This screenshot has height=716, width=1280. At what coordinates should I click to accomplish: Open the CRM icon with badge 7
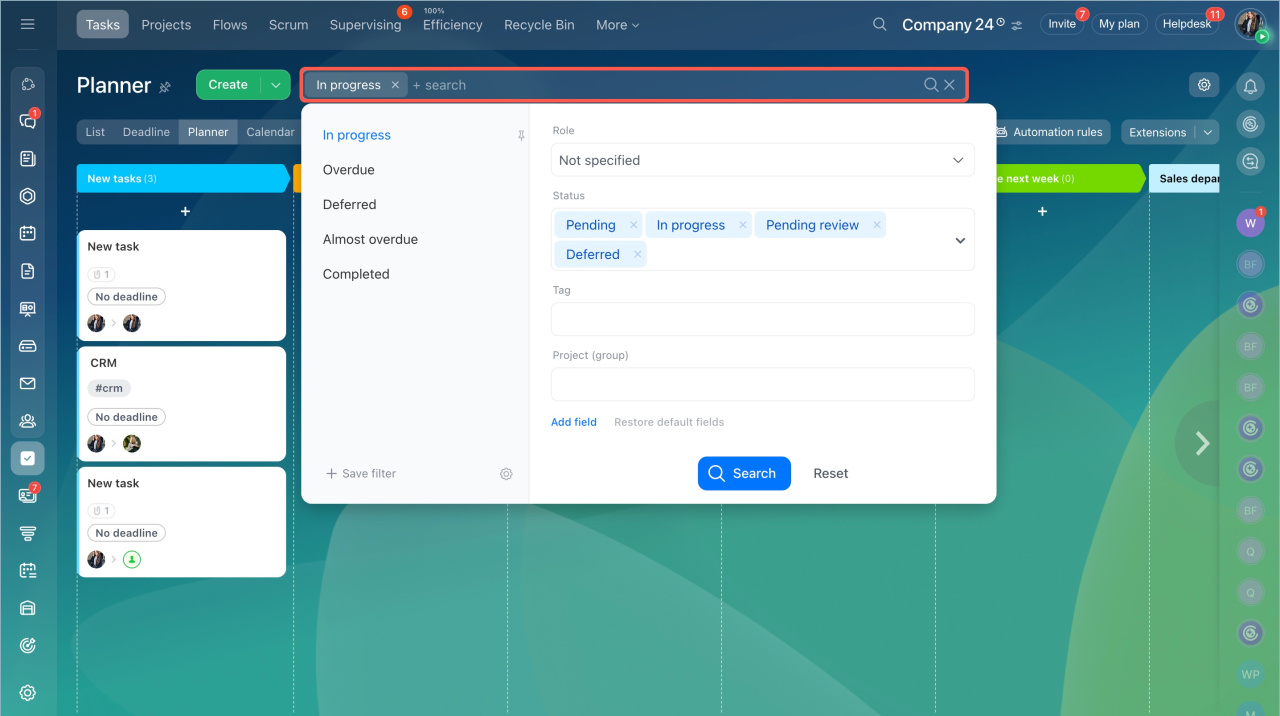tap(28, 495)
